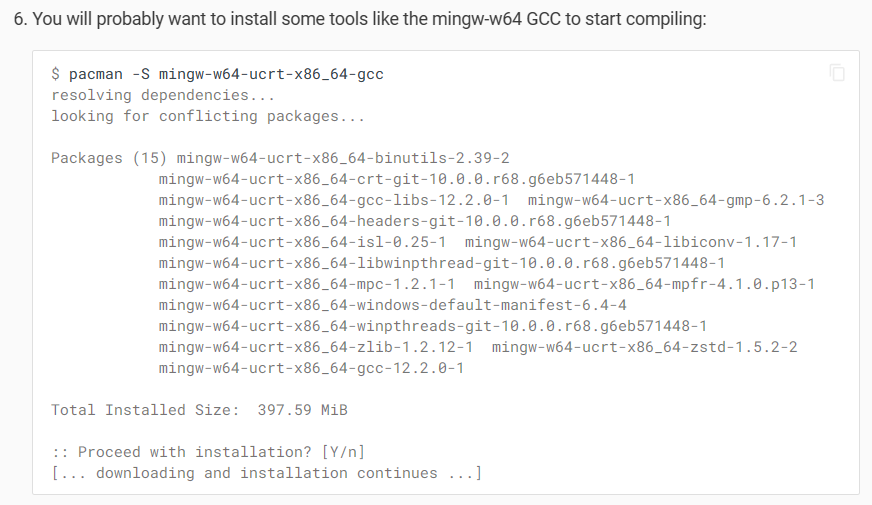Viewport: 872px width, 505px height.
Task: Click the "looking for conflicting packages..." line
Action: tap(208, 116)
